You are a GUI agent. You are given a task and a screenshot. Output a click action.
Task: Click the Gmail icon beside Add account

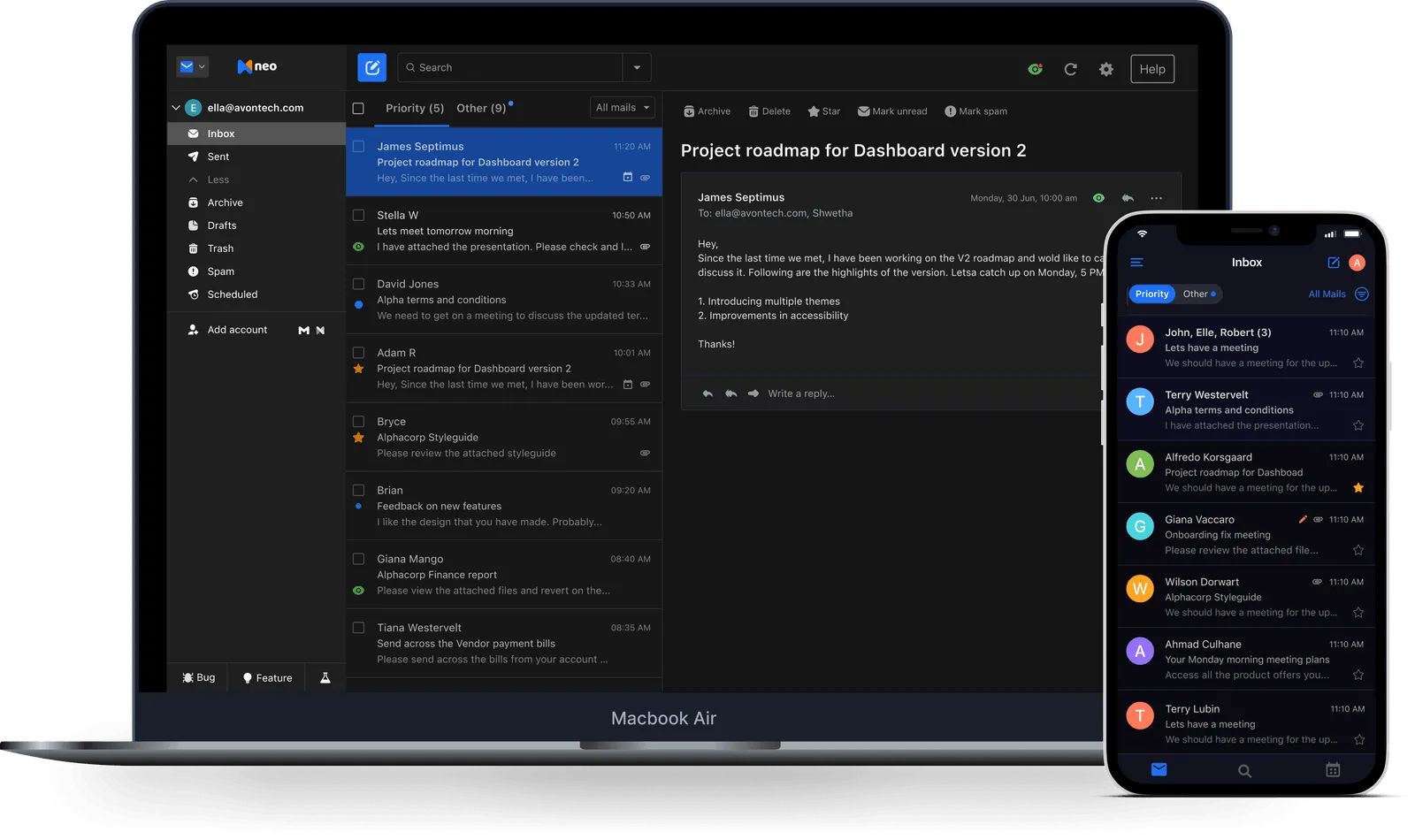(x=303, y=330)
